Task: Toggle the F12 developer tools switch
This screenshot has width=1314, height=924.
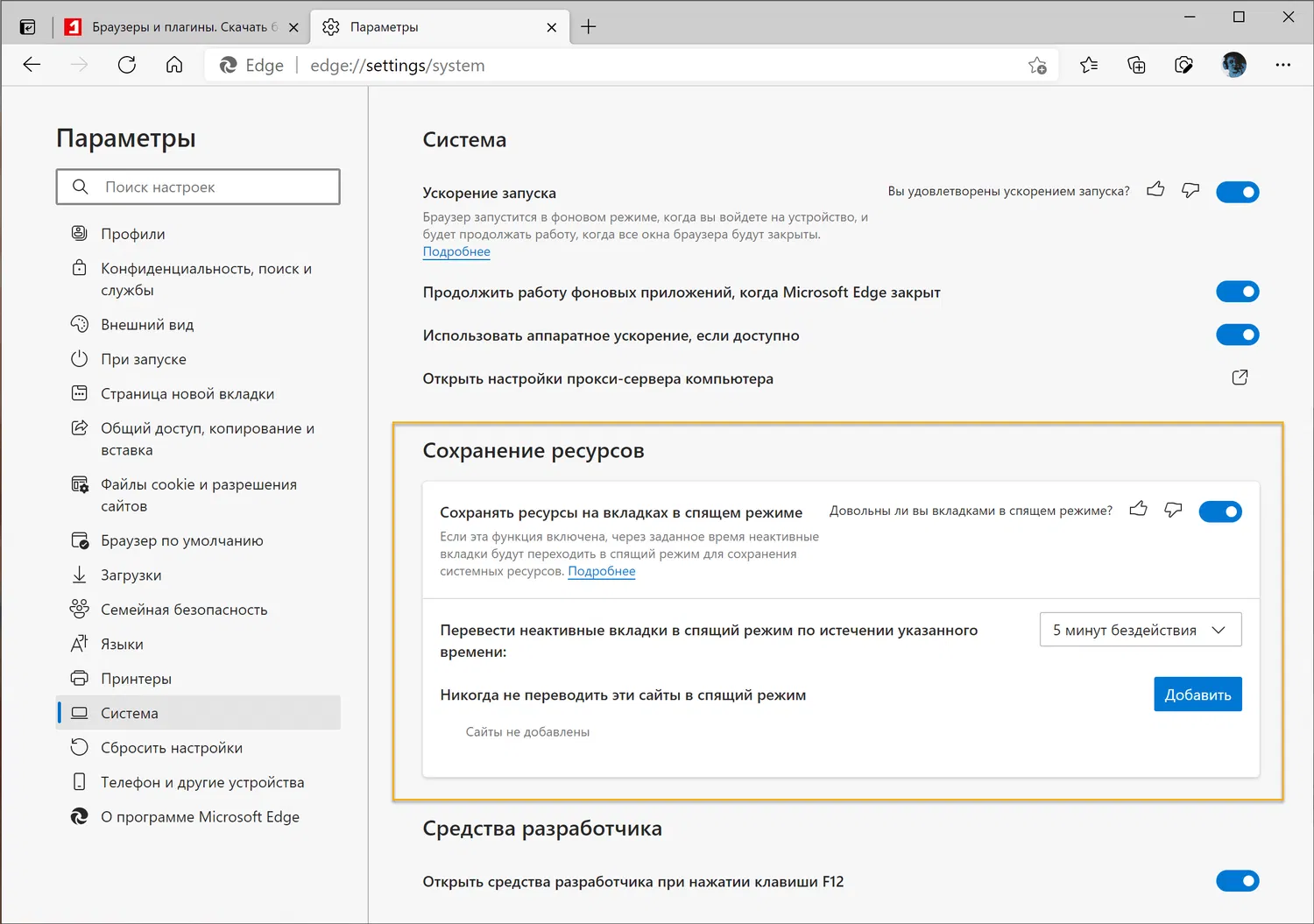Action: tap(1237, 881)
